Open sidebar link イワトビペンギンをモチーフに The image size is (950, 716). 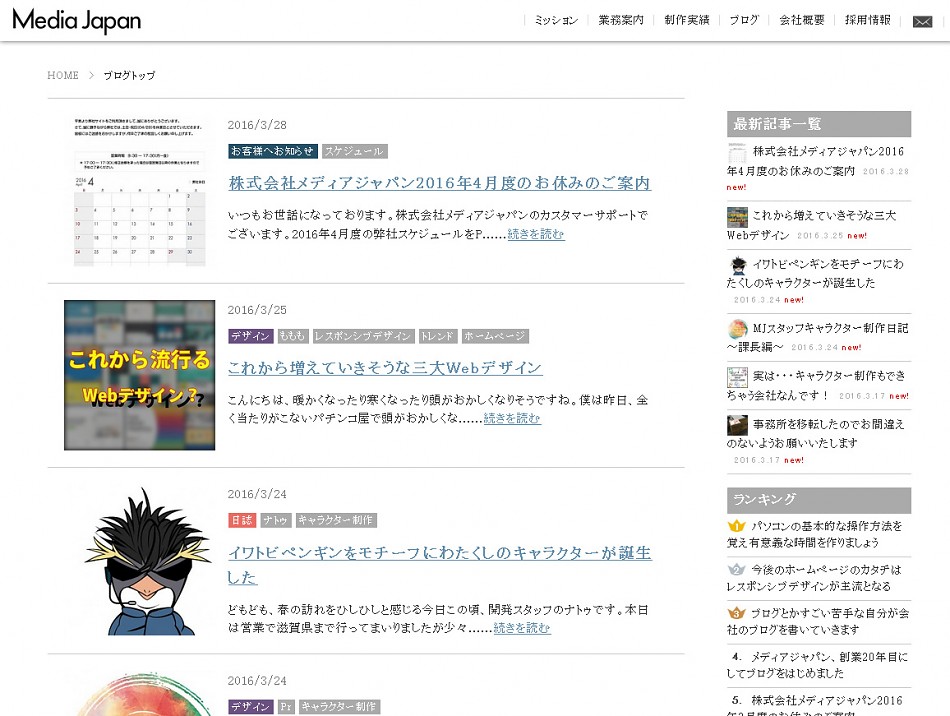pyautogui.click(x=815, y=273)
